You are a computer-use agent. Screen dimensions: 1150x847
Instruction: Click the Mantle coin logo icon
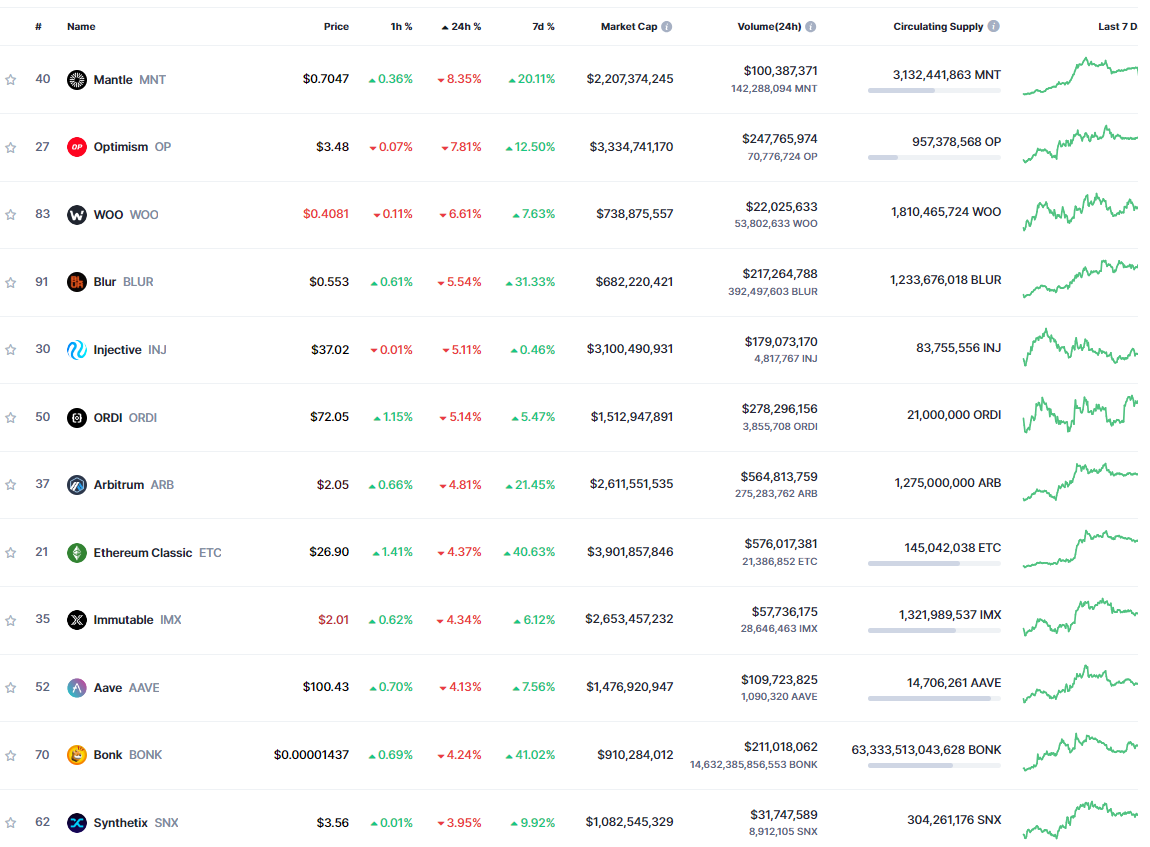tap(76, 79)
